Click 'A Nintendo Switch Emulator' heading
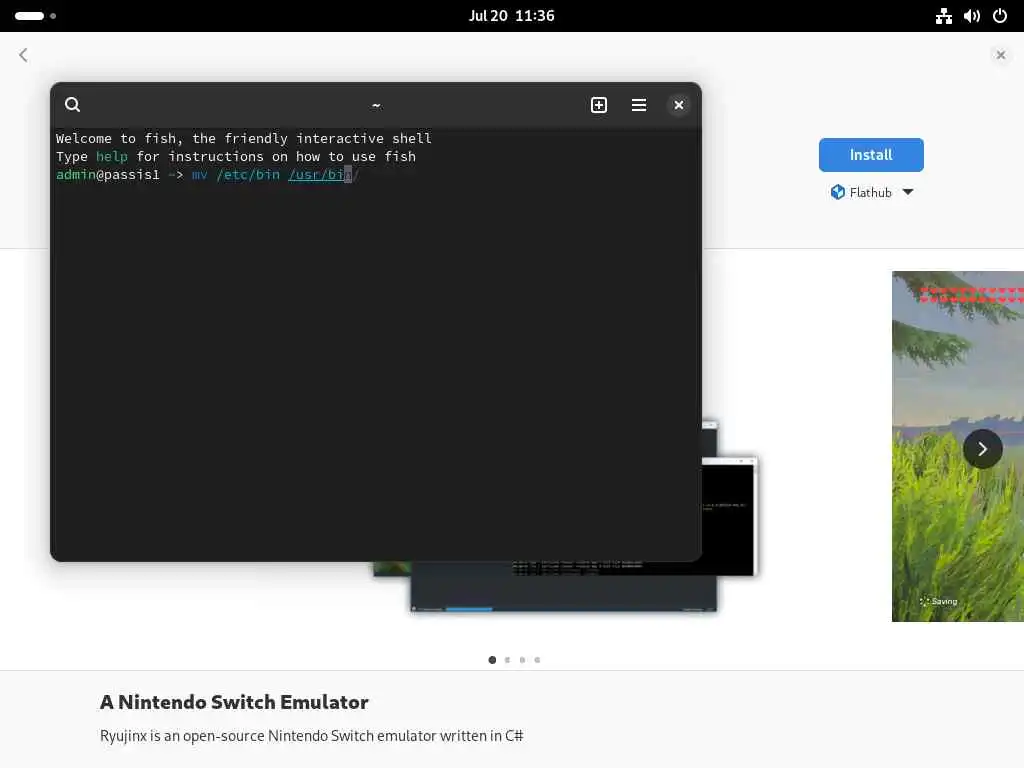The image size is (1024, 768). point(234,702)
